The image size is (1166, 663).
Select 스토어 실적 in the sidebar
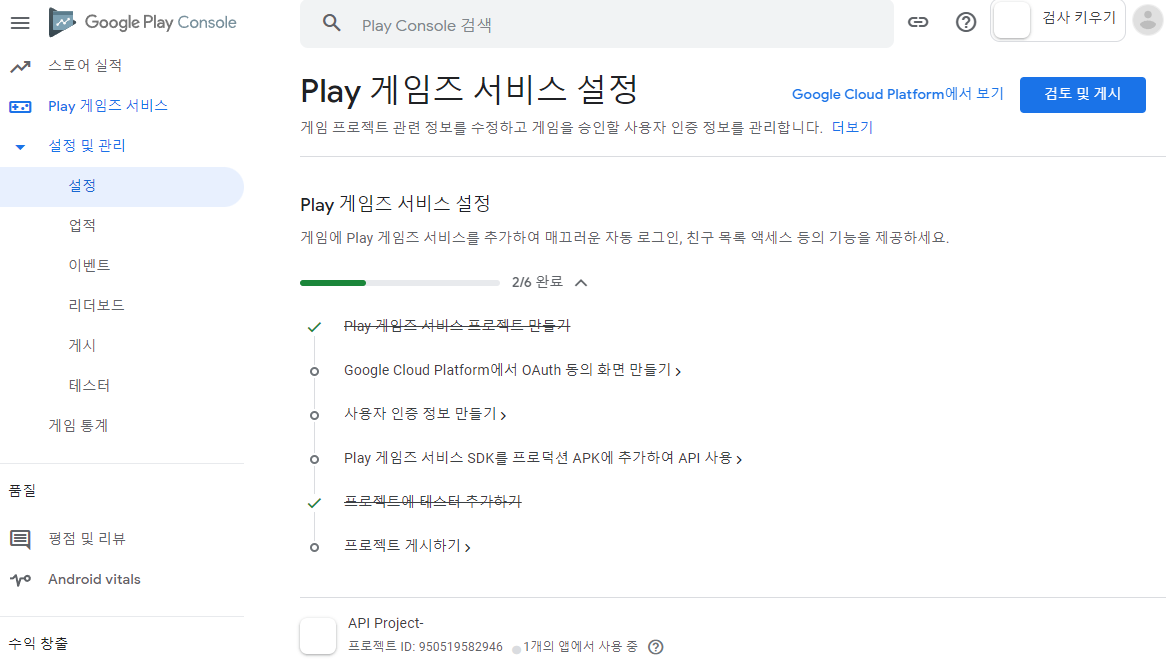tap(85, 65)
